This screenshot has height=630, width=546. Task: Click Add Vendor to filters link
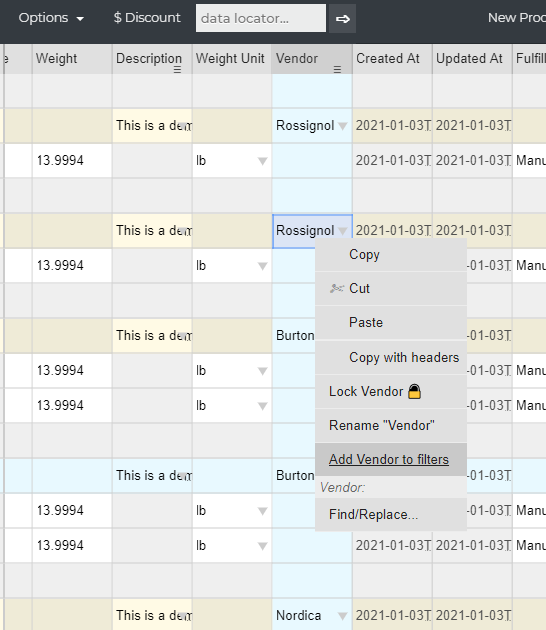(389, 459)
